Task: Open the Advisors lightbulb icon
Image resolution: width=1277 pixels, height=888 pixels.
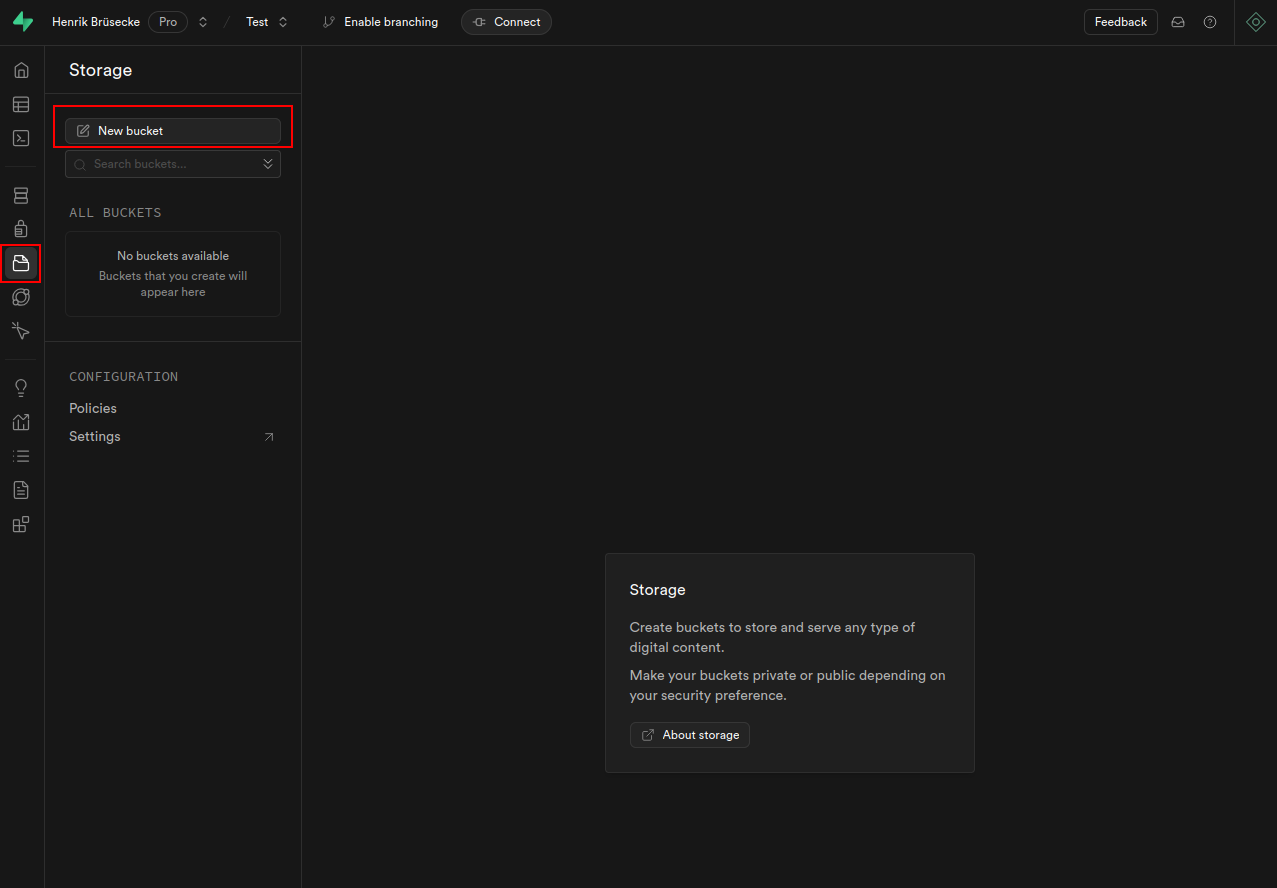Action: [21, 388]
